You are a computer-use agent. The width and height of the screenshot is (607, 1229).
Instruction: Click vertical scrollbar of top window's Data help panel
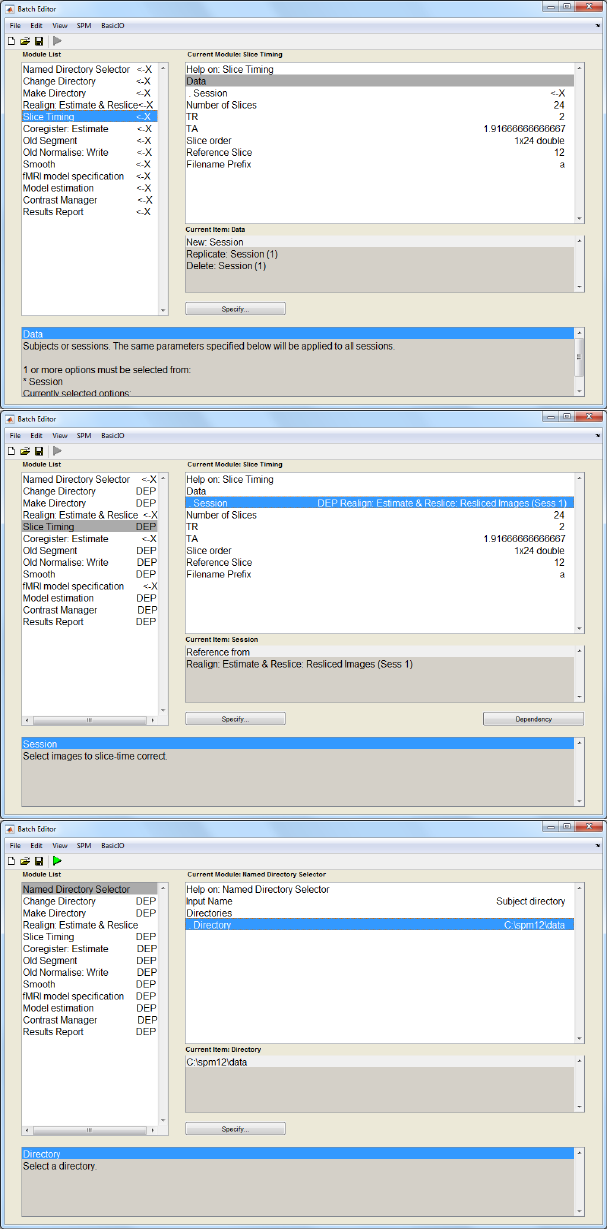click(x=579, y=360)
